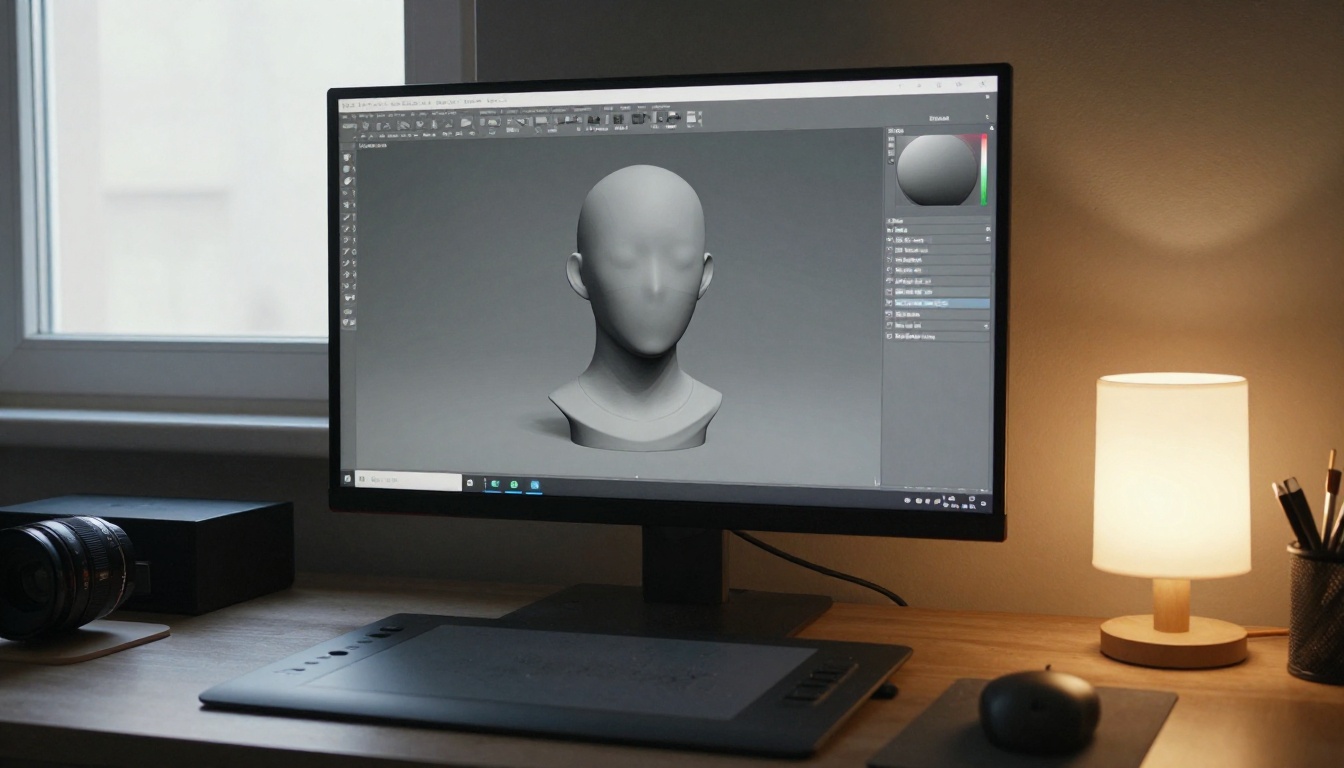
Task: Open the green circular taskbar app icon
Action: [x=514, y=484]
